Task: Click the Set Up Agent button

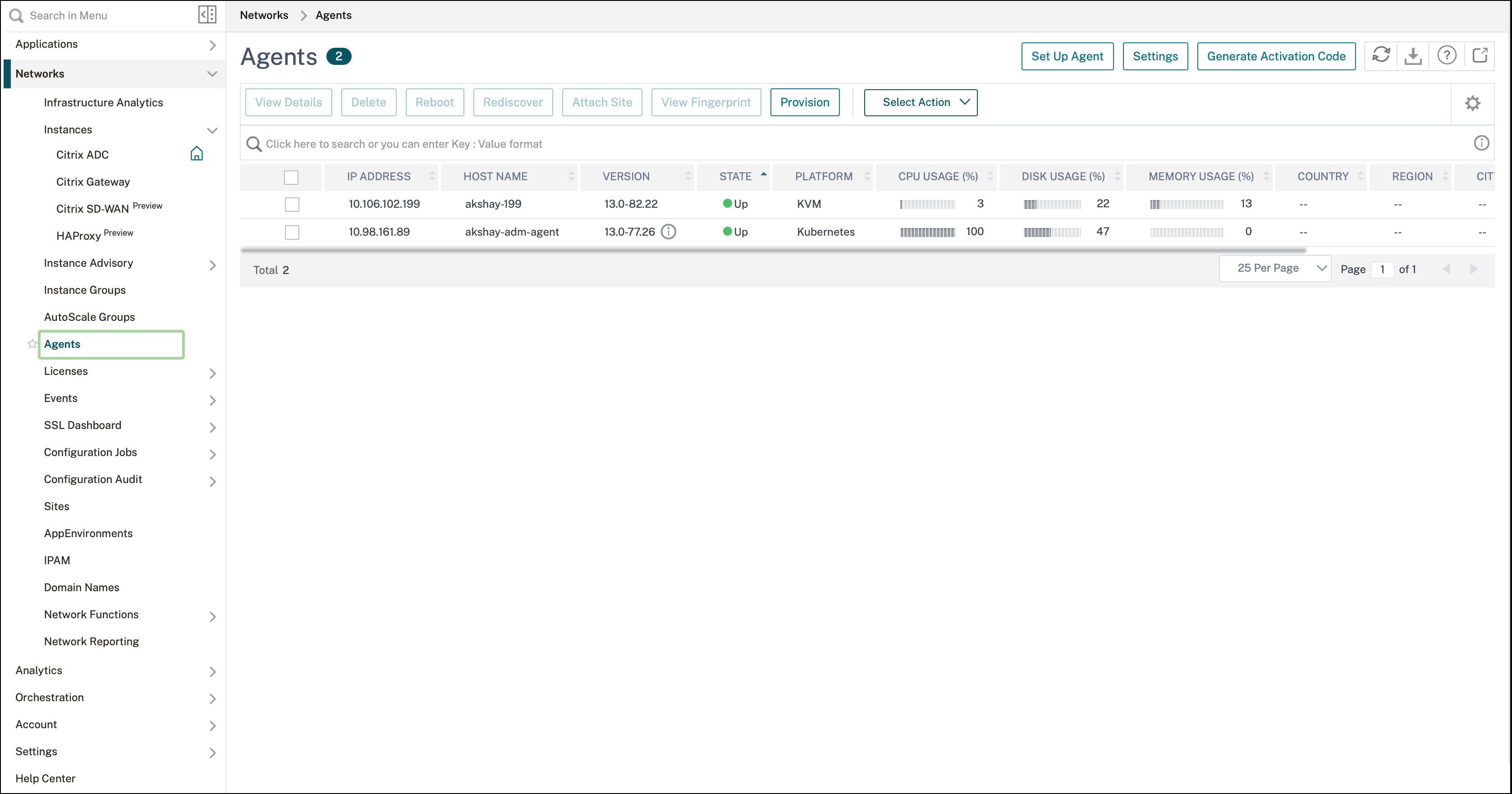Action: click(1067, 56)
